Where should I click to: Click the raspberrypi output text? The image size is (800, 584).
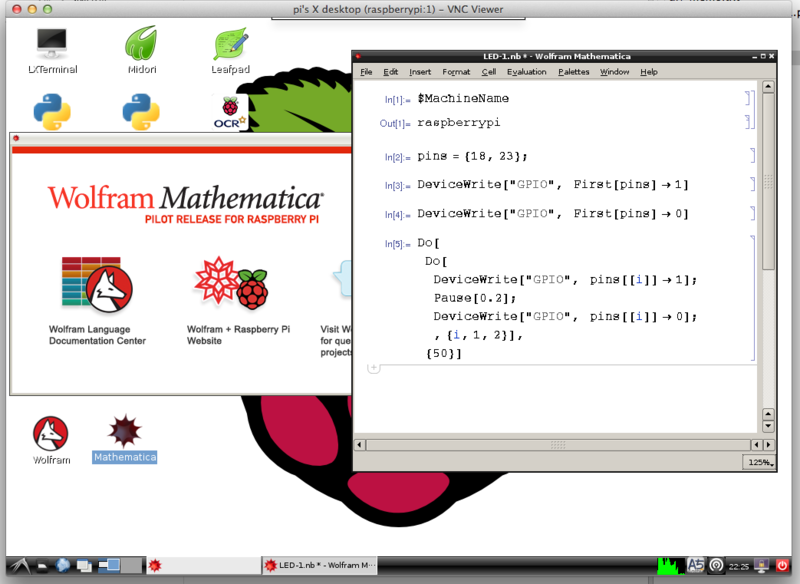pyautogui.click(x=459, y=122)
